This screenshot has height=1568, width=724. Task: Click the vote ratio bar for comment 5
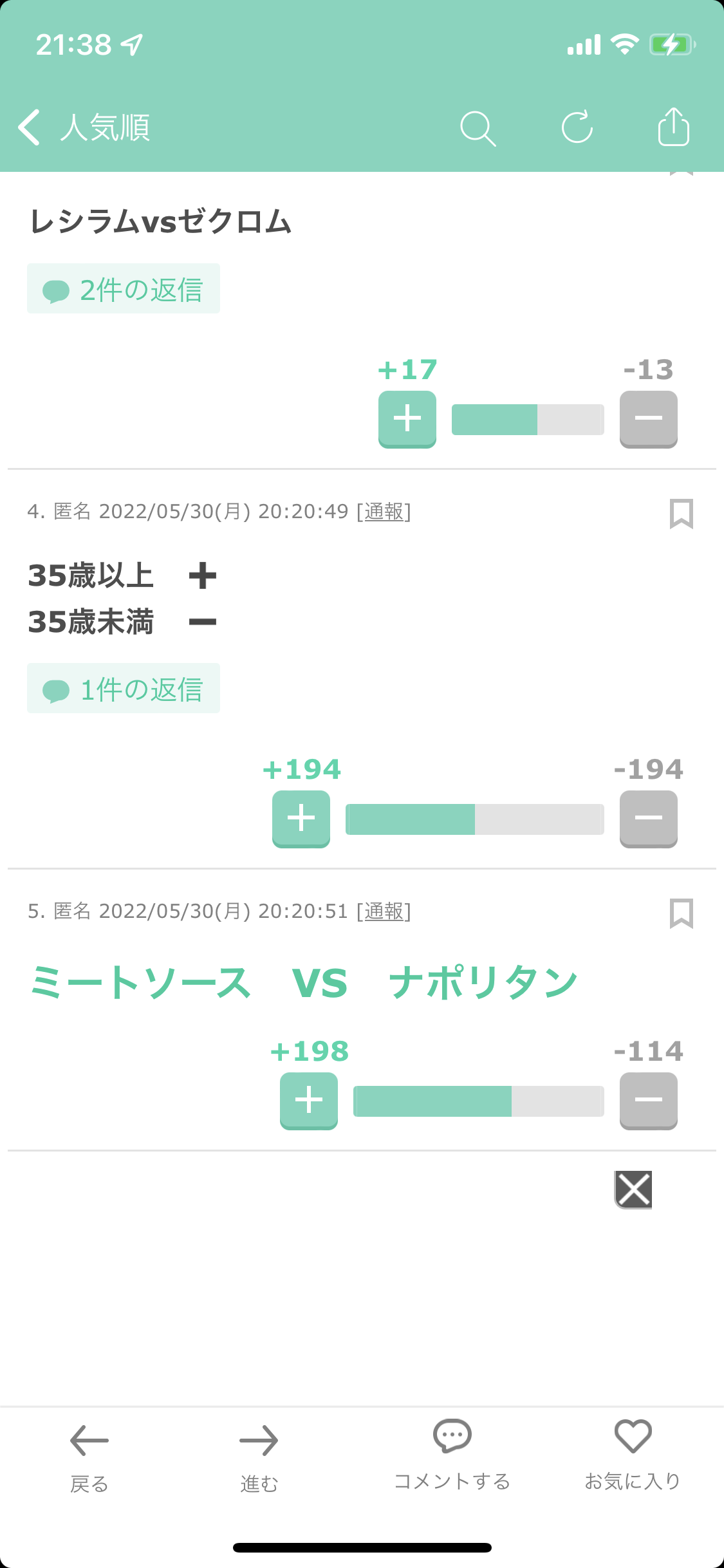[x=479, y=1101]
